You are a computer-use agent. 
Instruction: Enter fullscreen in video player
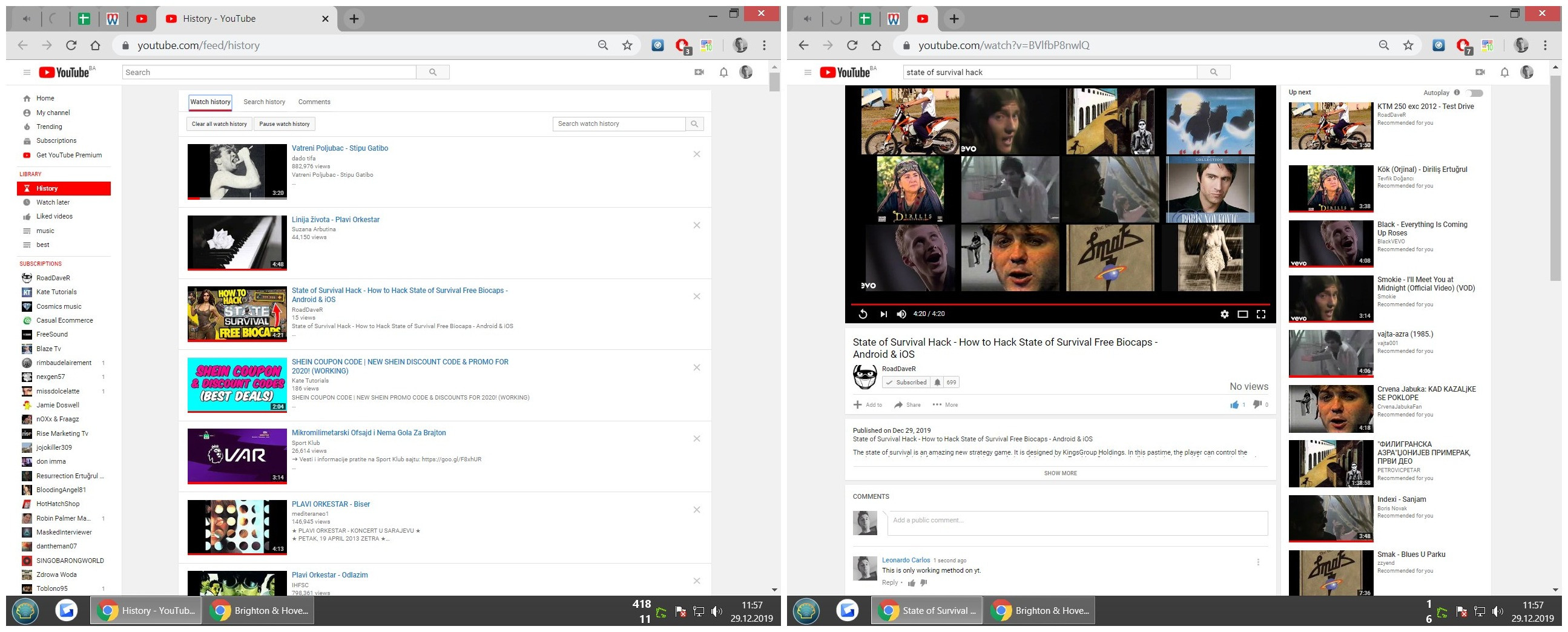pos(1261,314)
